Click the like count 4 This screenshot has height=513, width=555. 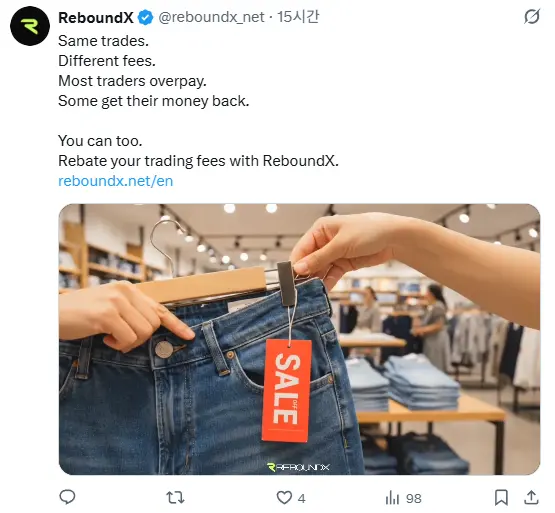coord(301,498)
